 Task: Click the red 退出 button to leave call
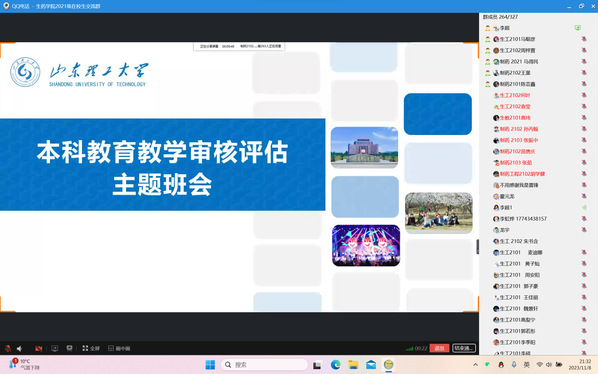tap(439, 348)
